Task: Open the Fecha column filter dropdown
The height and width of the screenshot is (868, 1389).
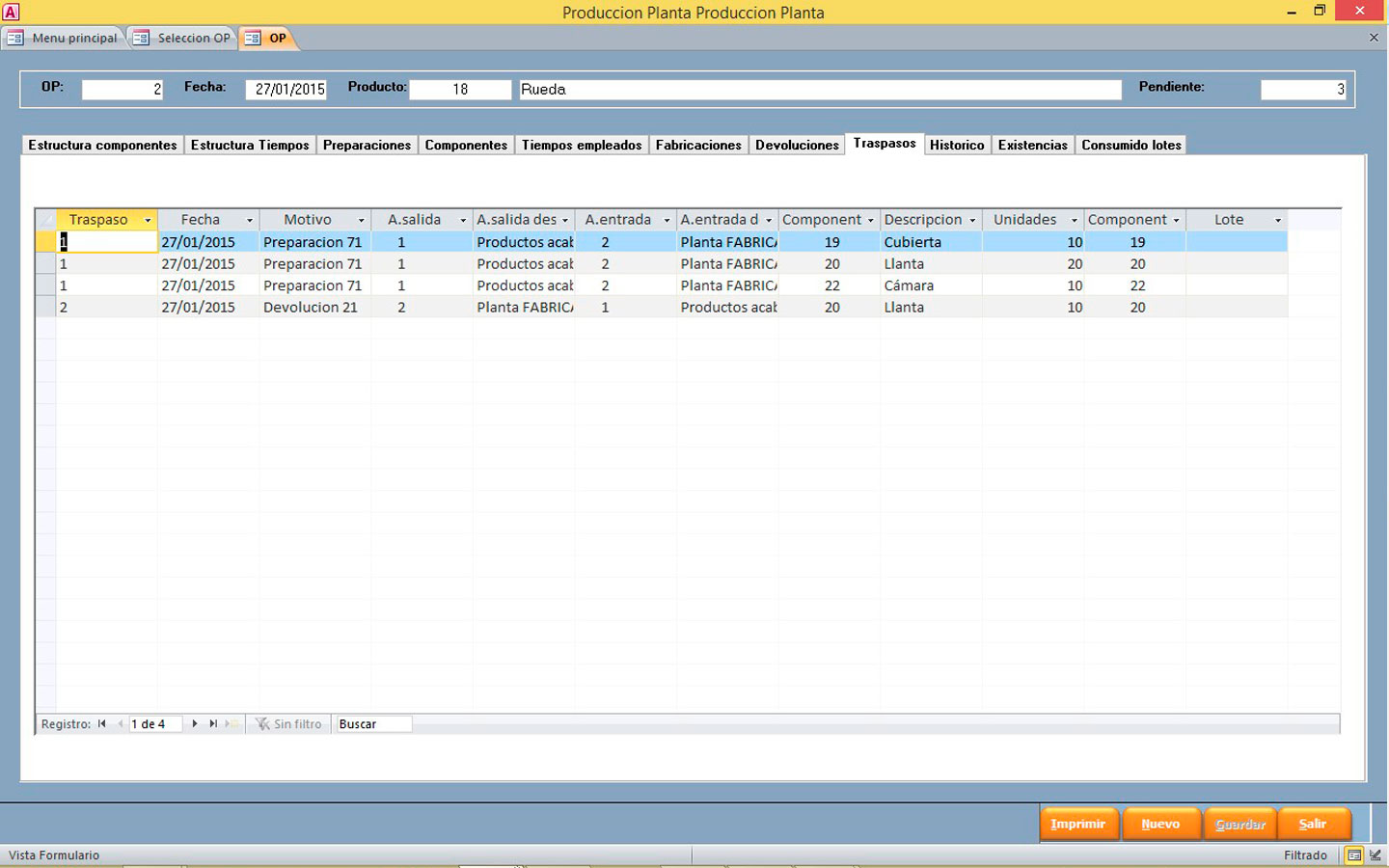Action: (250, 220)
